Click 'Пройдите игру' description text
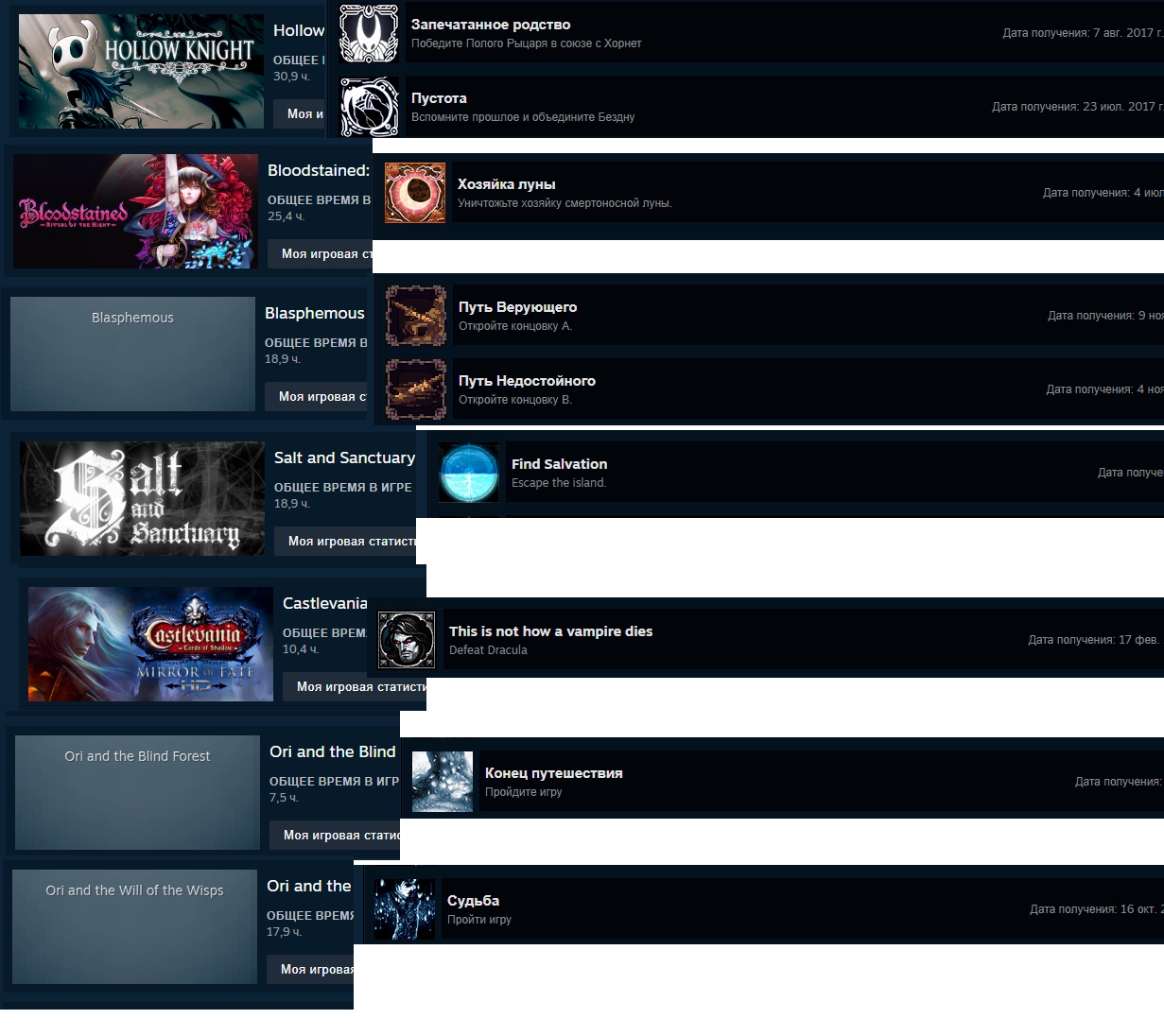1164x1036 pixels. pos(524,792)
